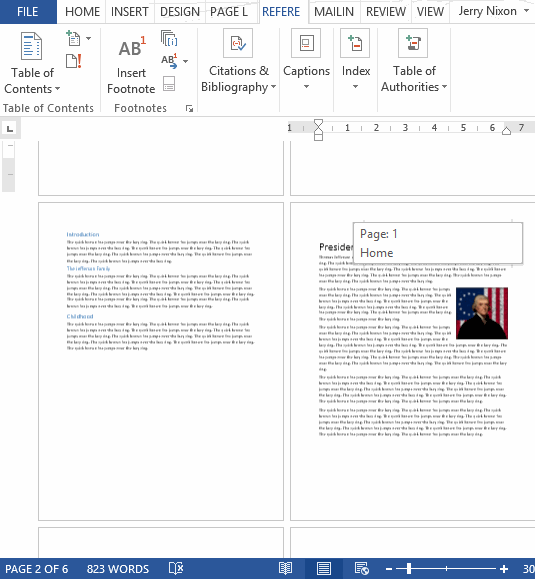535x579 pixels.
Task: Open the Footnotes dialog launcher
Action: pos(189,109)
